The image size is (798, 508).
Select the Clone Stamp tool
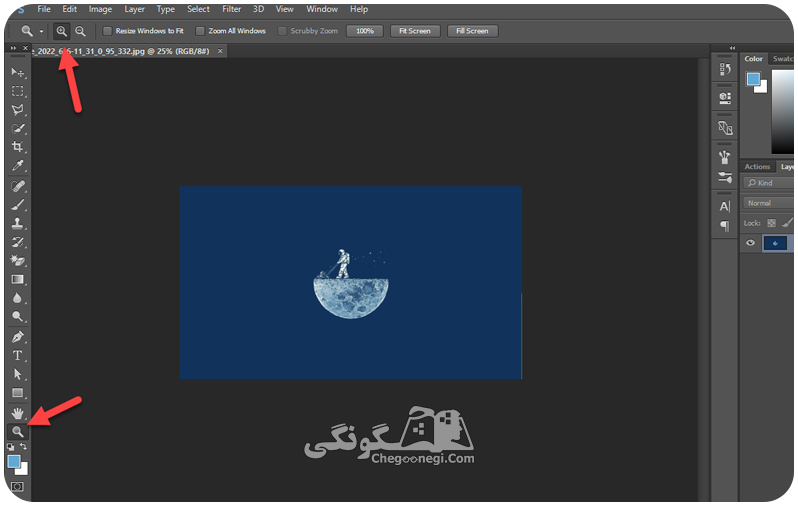(17, 223)
